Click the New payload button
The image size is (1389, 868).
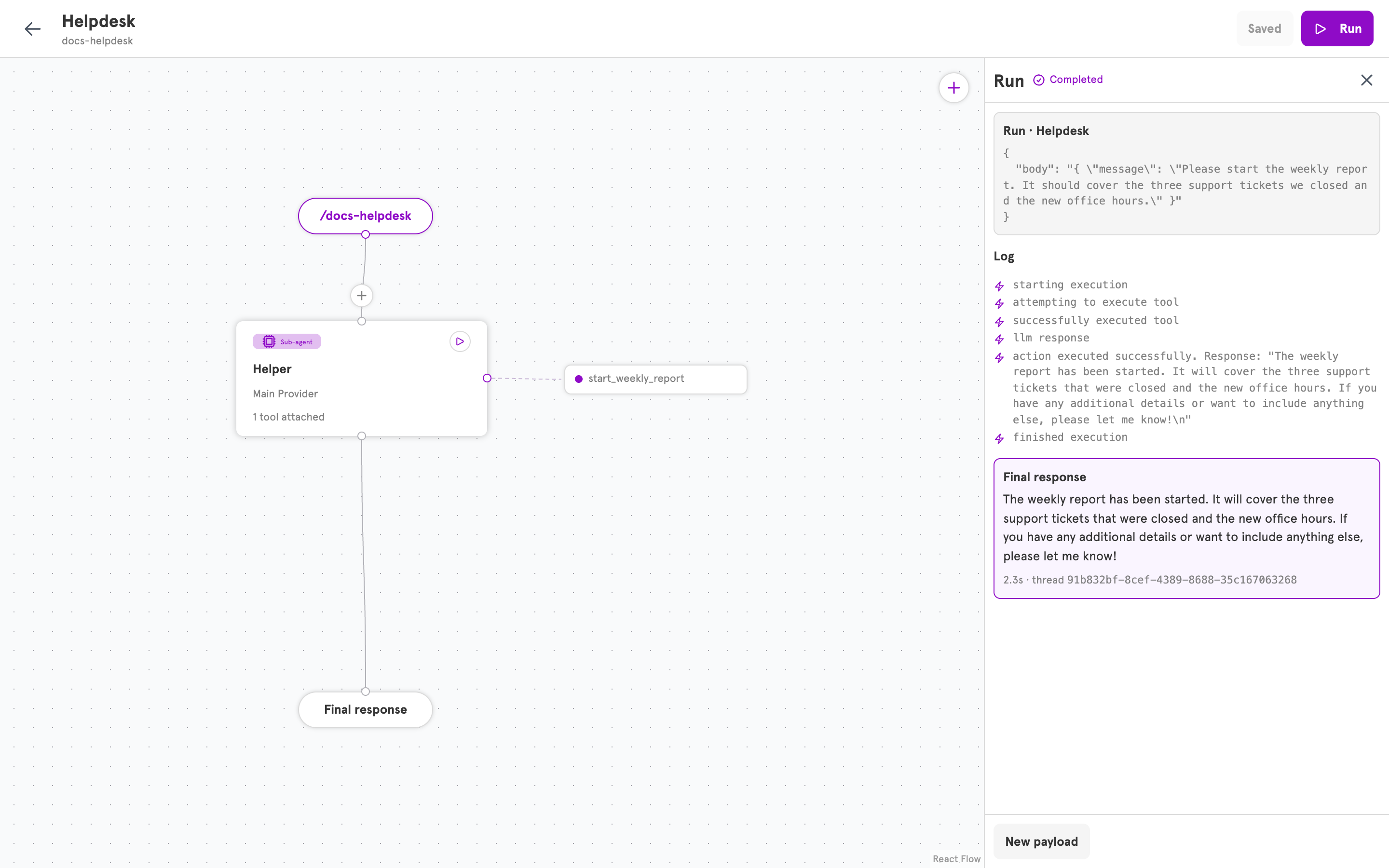[x=1041, y=841]
